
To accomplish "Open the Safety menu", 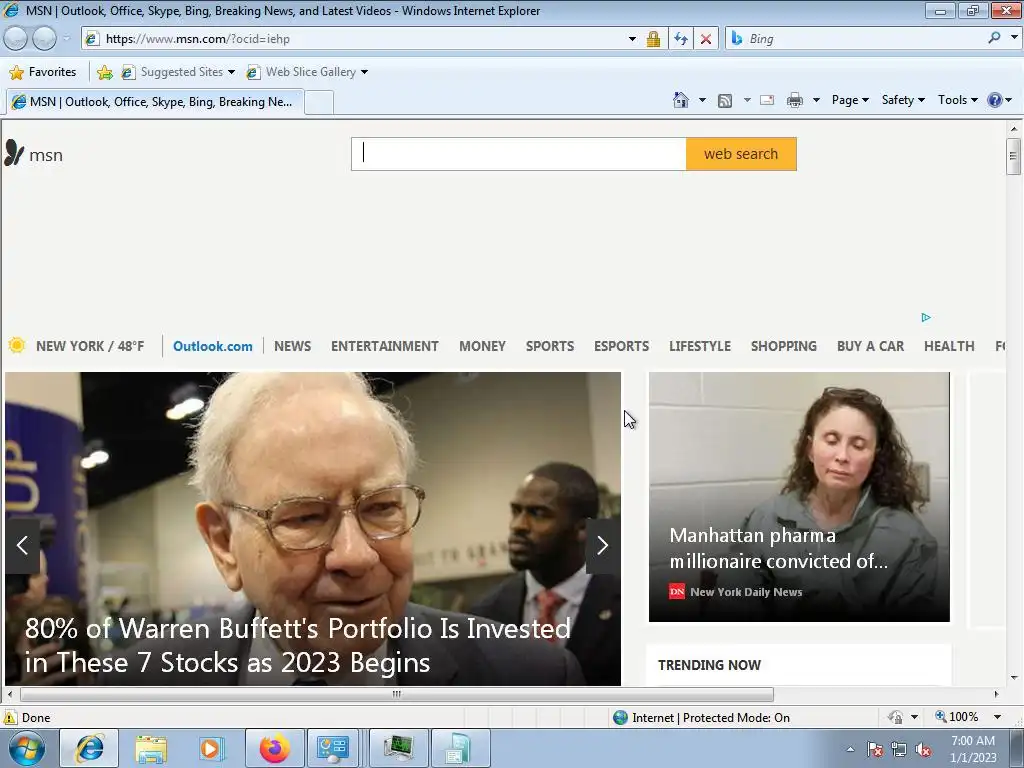I will coord(903,100).
